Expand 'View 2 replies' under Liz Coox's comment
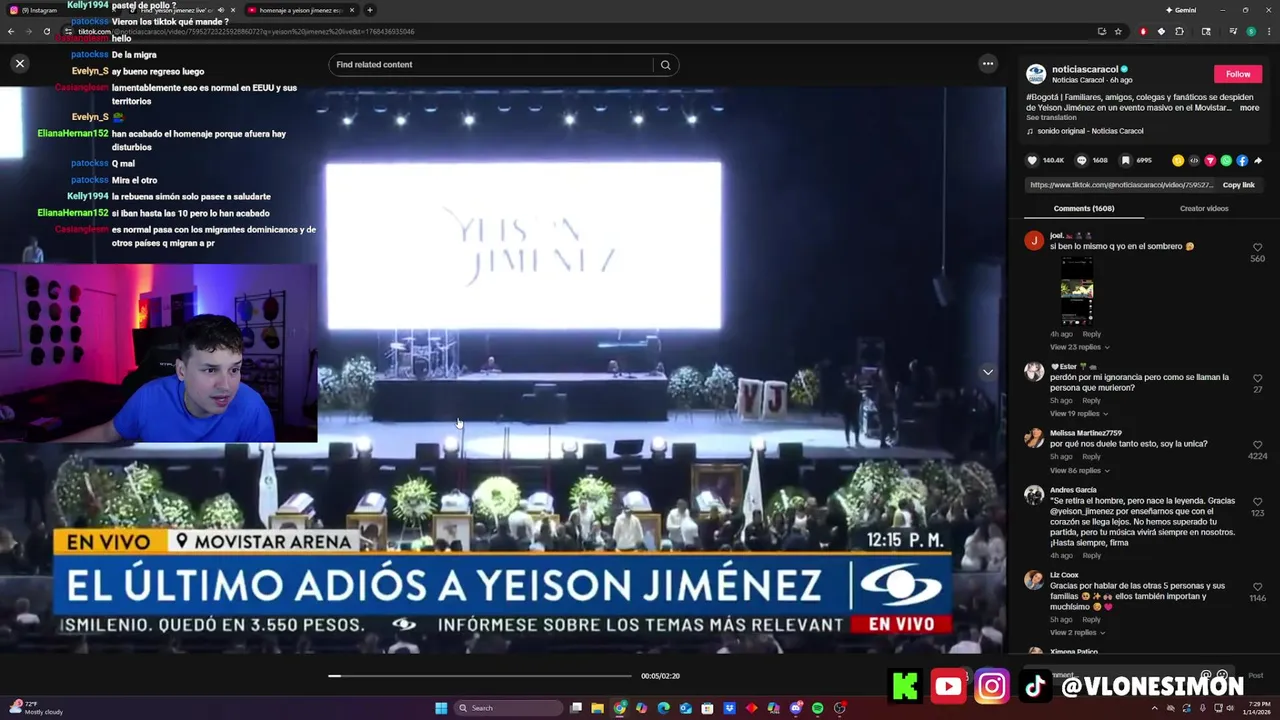The width and height of the screenshot is (1280, 720). point(1077,632)
